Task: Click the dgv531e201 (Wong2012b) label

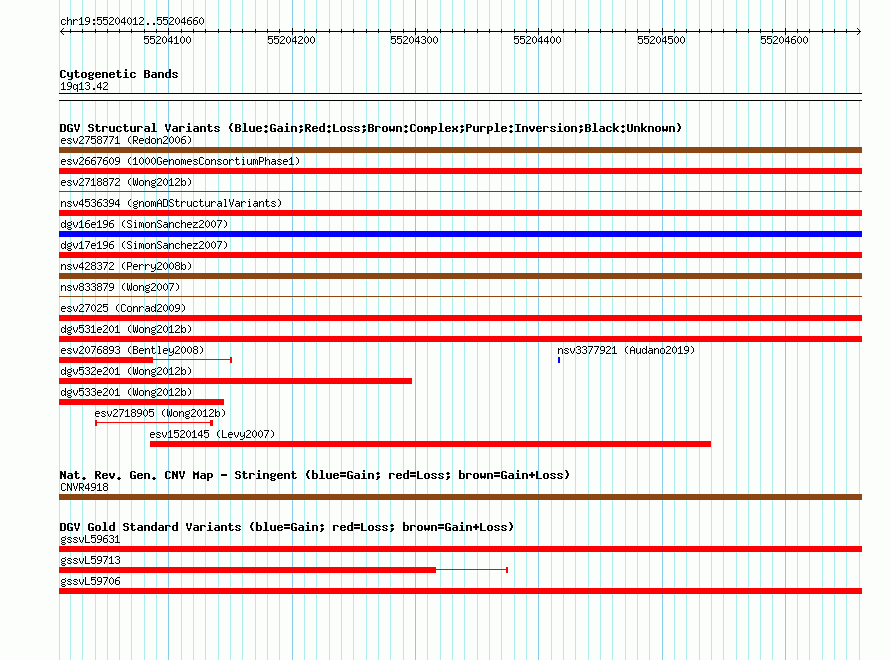Action: [x=126, y=329]
